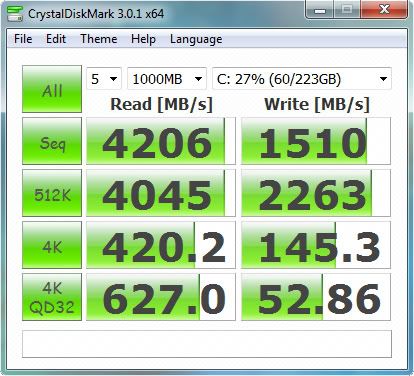
Task: Open the Help menu
Action: point(143,39)
